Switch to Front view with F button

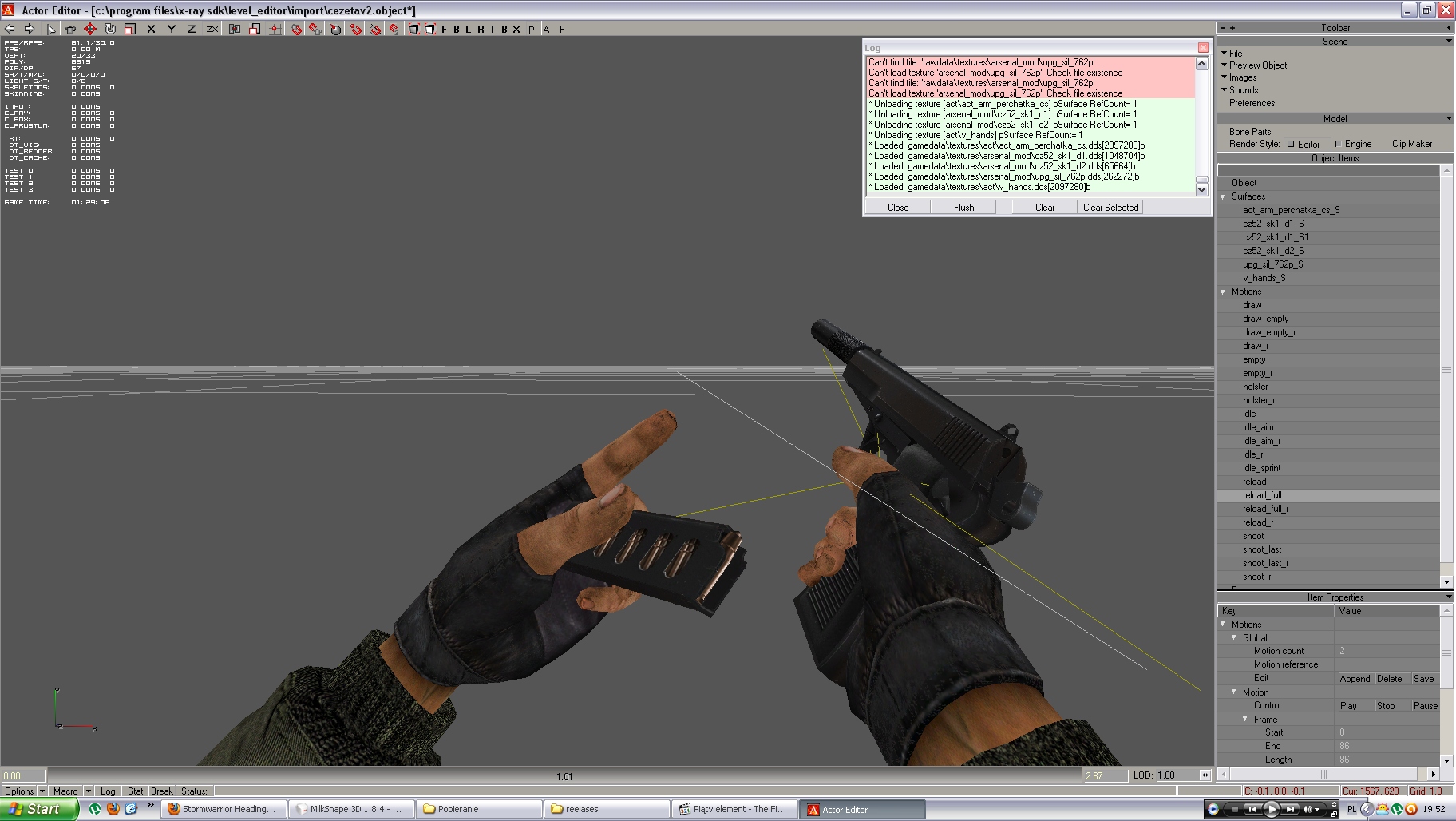tap(445, 29)
